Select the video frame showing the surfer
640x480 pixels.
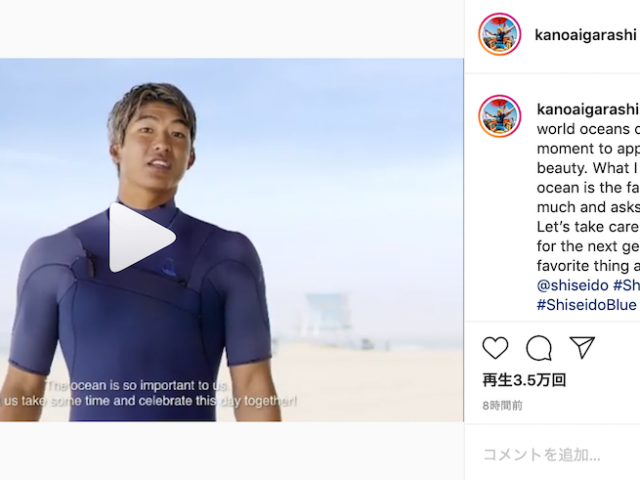(x=231, y=240)
